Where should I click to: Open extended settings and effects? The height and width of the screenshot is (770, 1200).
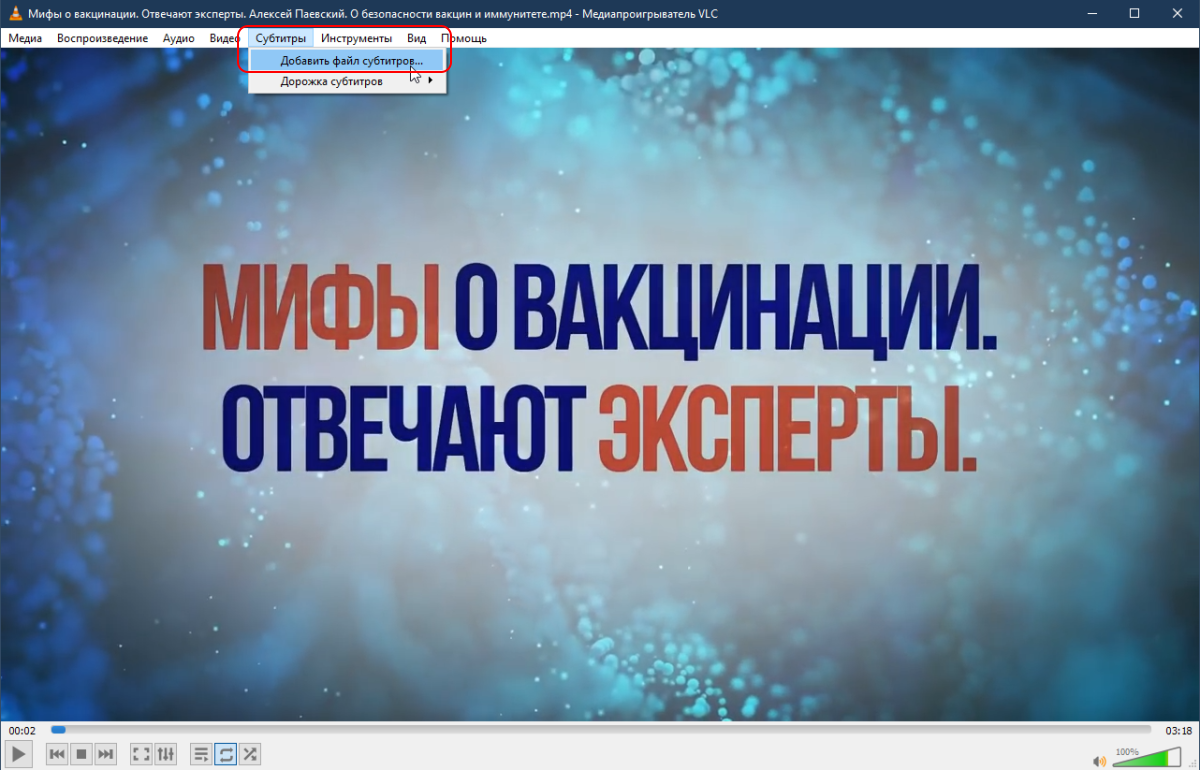tap(165, 753)
